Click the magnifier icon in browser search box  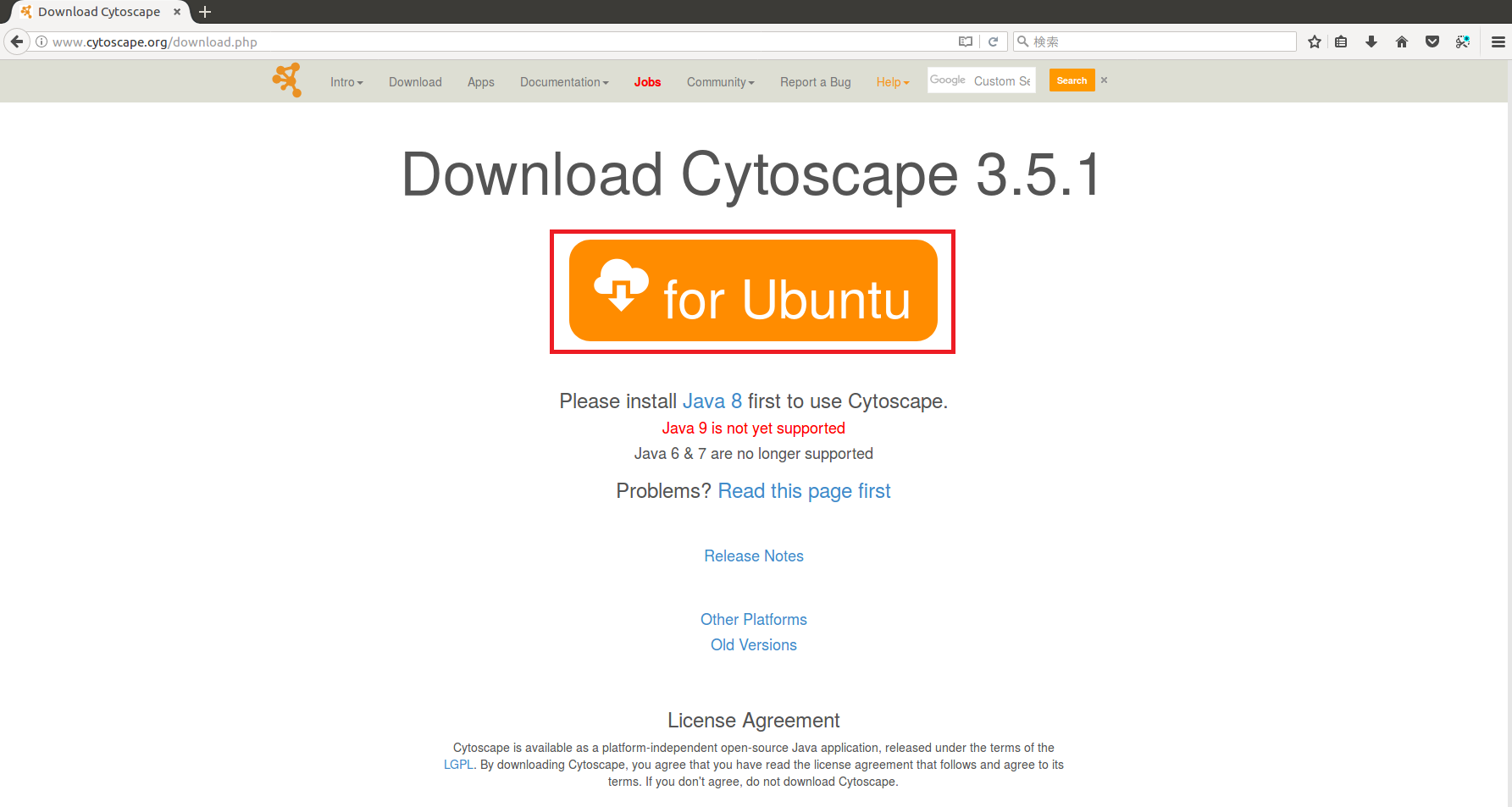1023,41
